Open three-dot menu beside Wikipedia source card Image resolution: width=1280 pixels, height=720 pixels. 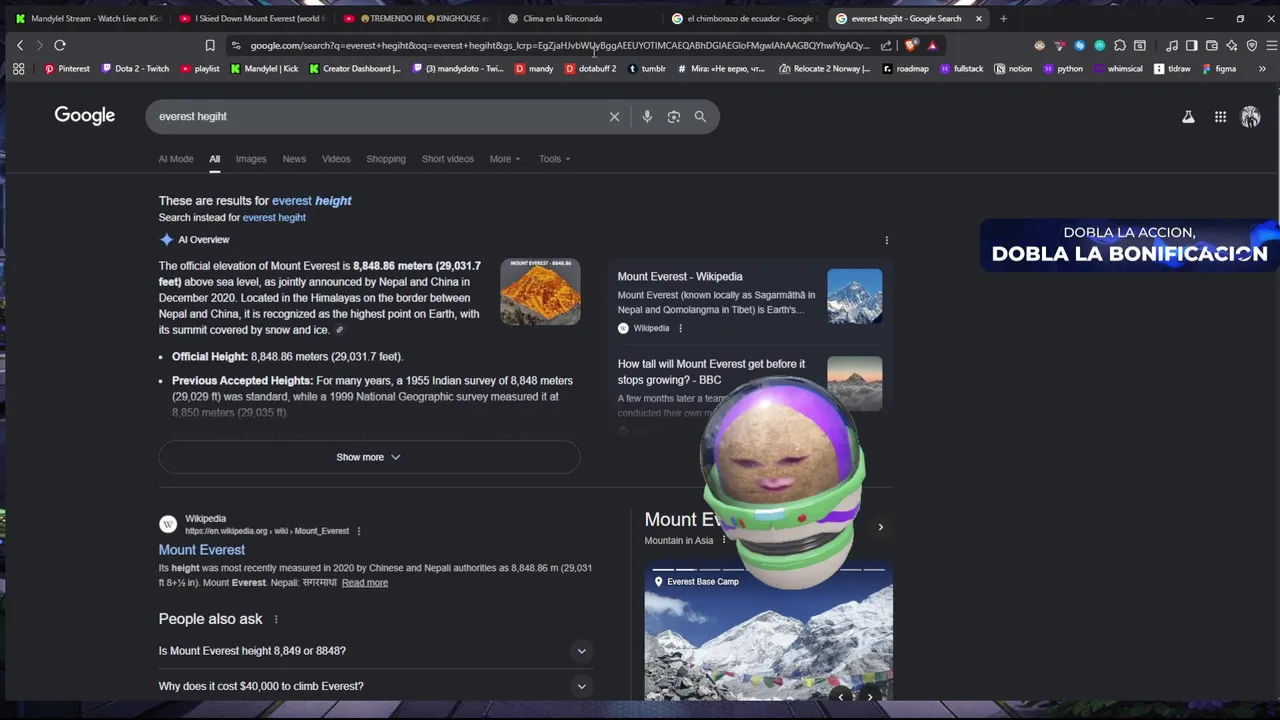click(x=680, y=328)
